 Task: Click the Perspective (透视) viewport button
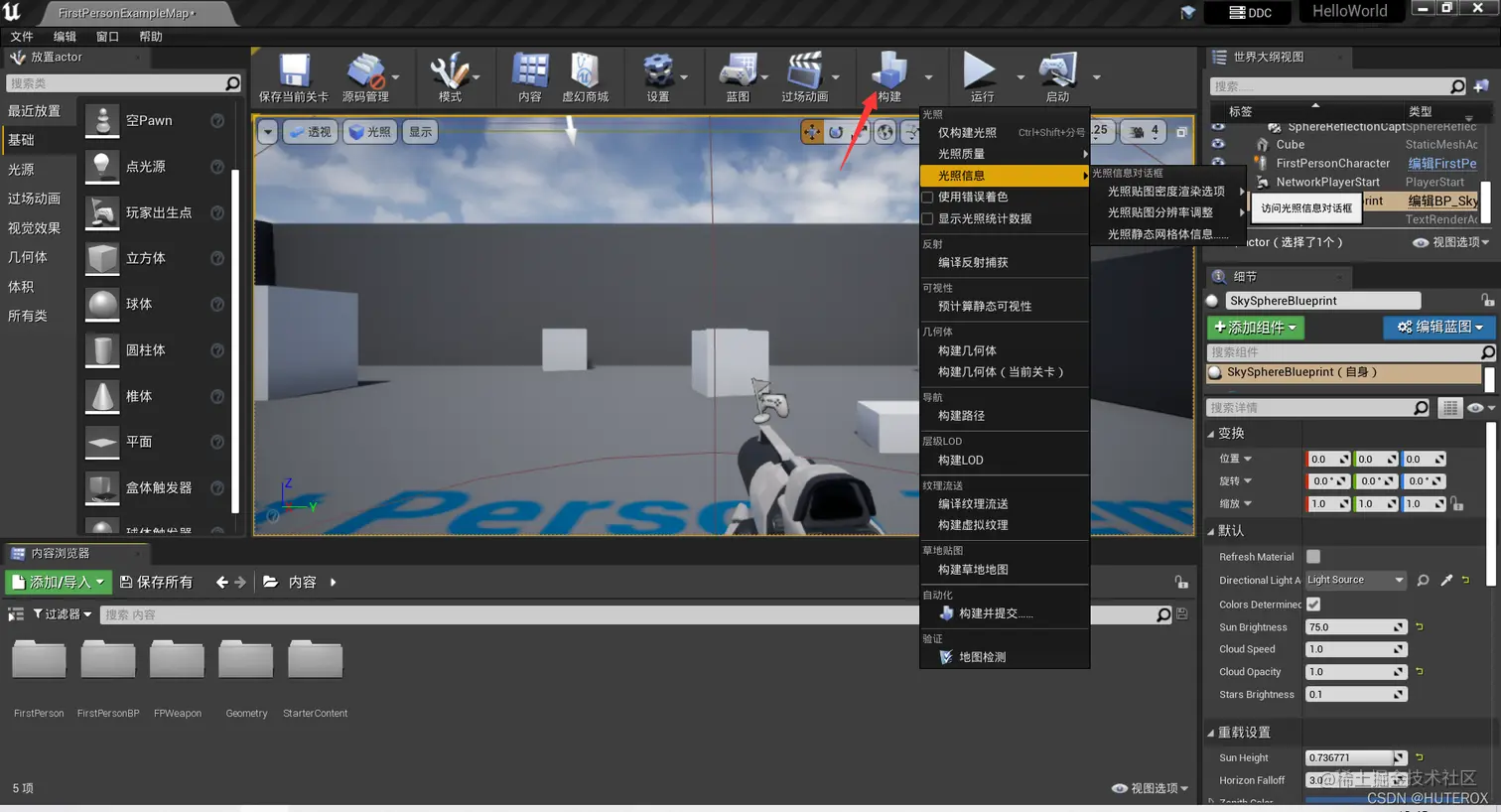point(309,132)
